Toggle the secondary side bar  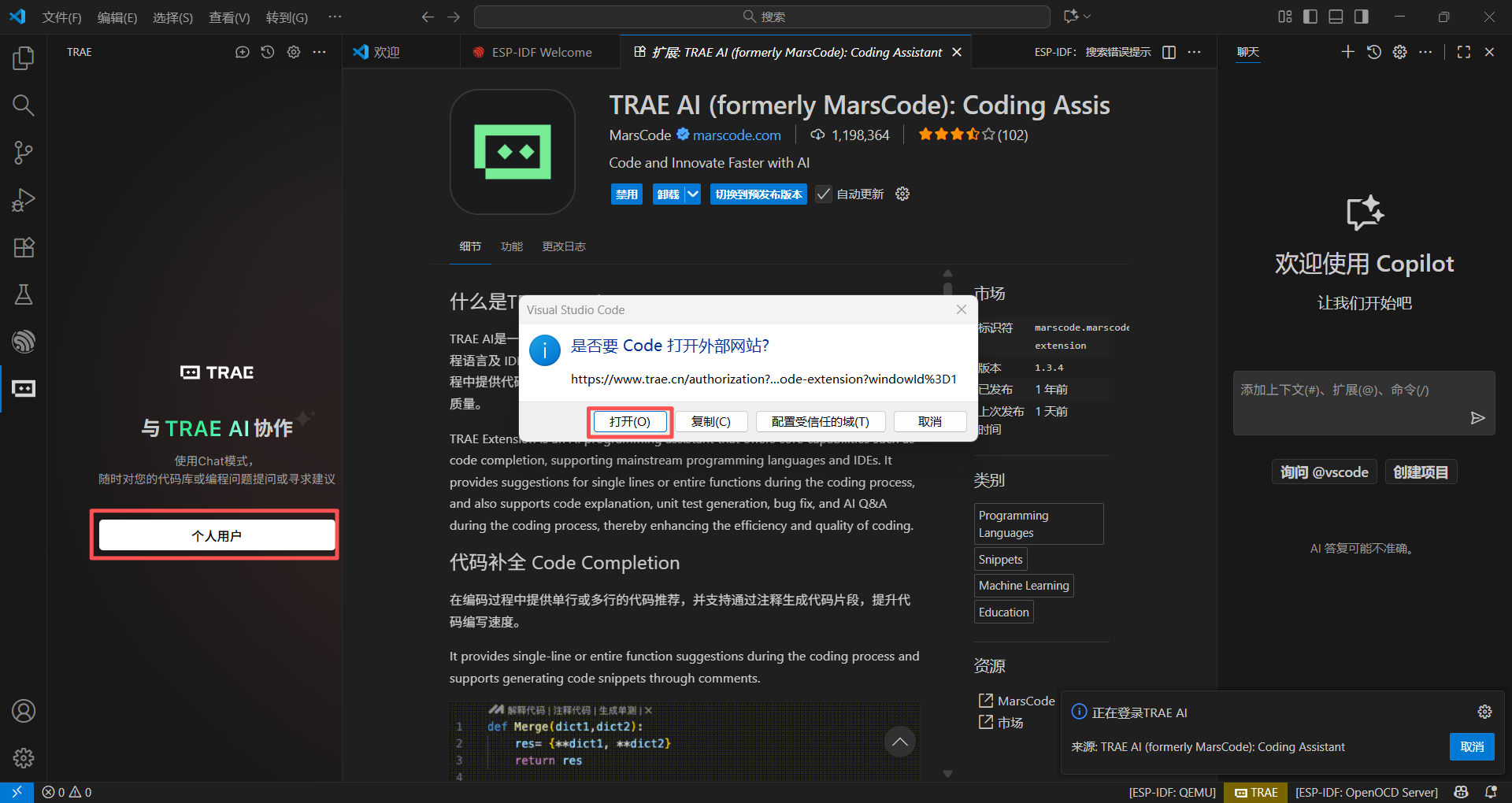point(1361,17)
